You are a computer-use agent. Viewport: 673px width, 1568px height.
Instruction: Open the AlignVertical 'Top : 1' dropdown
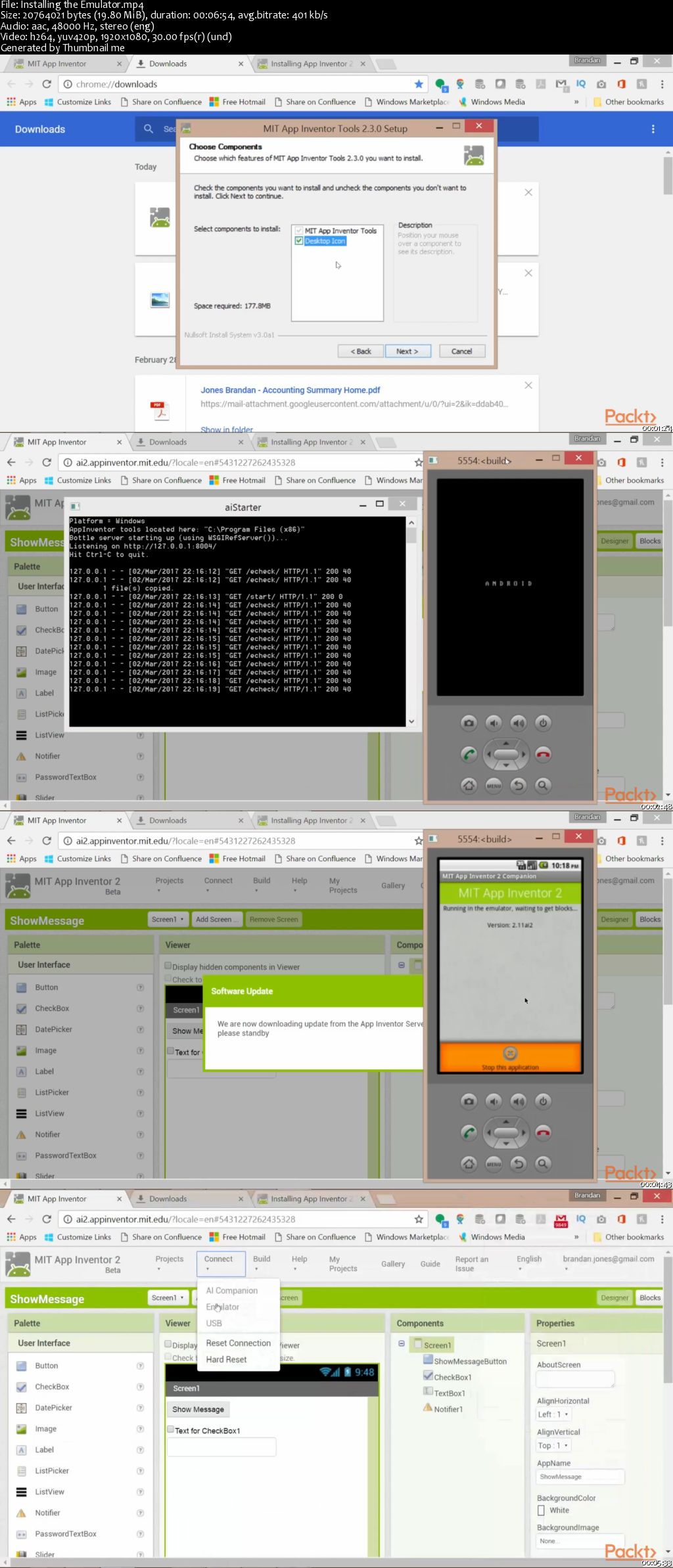[x=553, y=1445]
